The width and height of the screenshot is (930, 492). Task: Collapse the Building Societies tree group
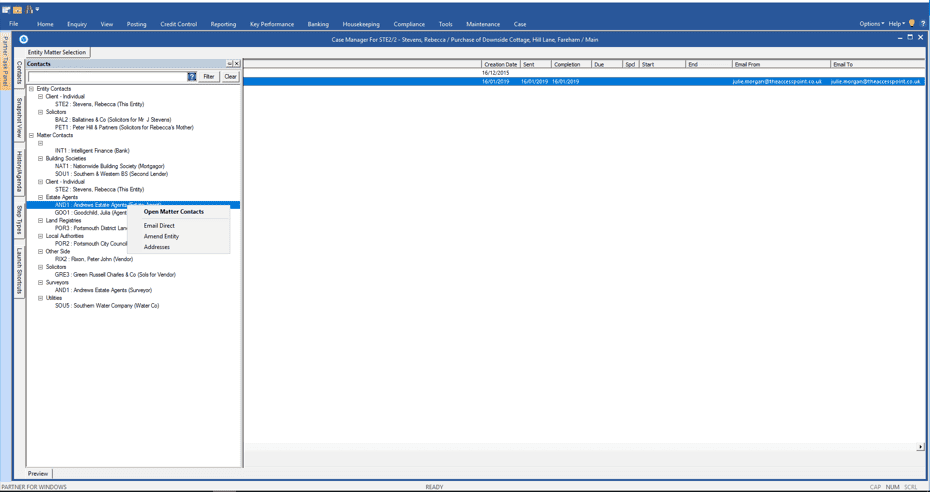tap(41, 159)
